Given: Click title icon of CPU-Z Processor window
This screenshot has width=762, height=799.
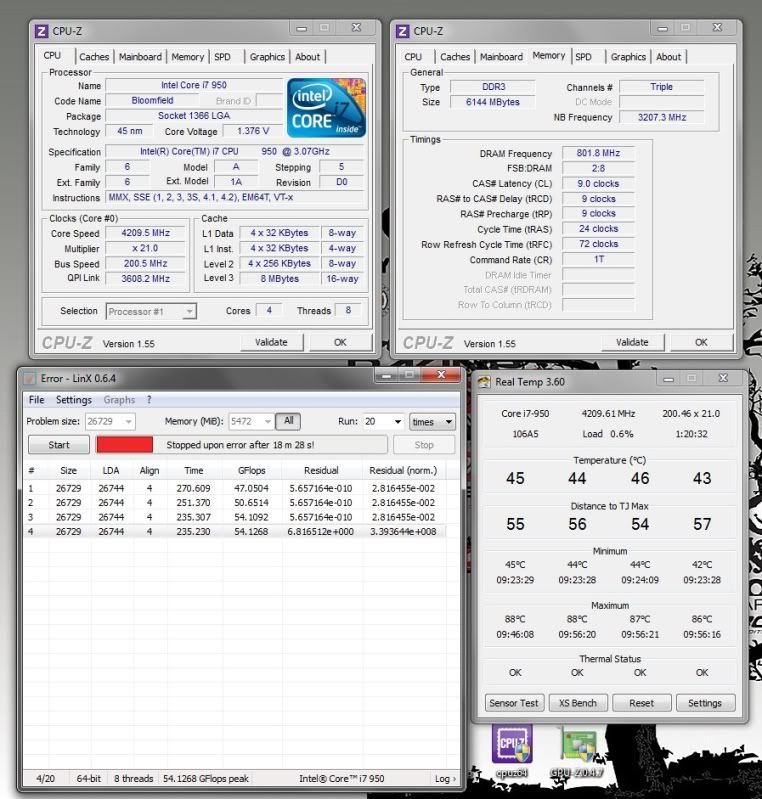Looking at the screenshot, I should 41,31.
